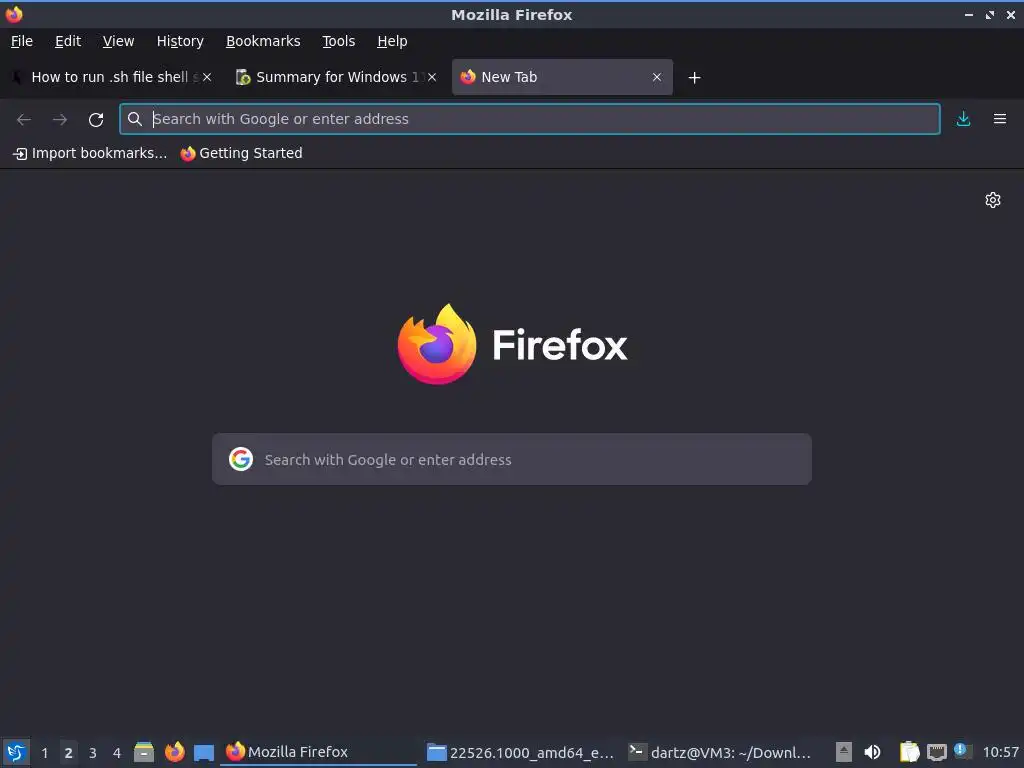1024x768 pixels.
Task: Switch to the 22526.1000_amd64 file manager window
Action: tap(520, 752)
